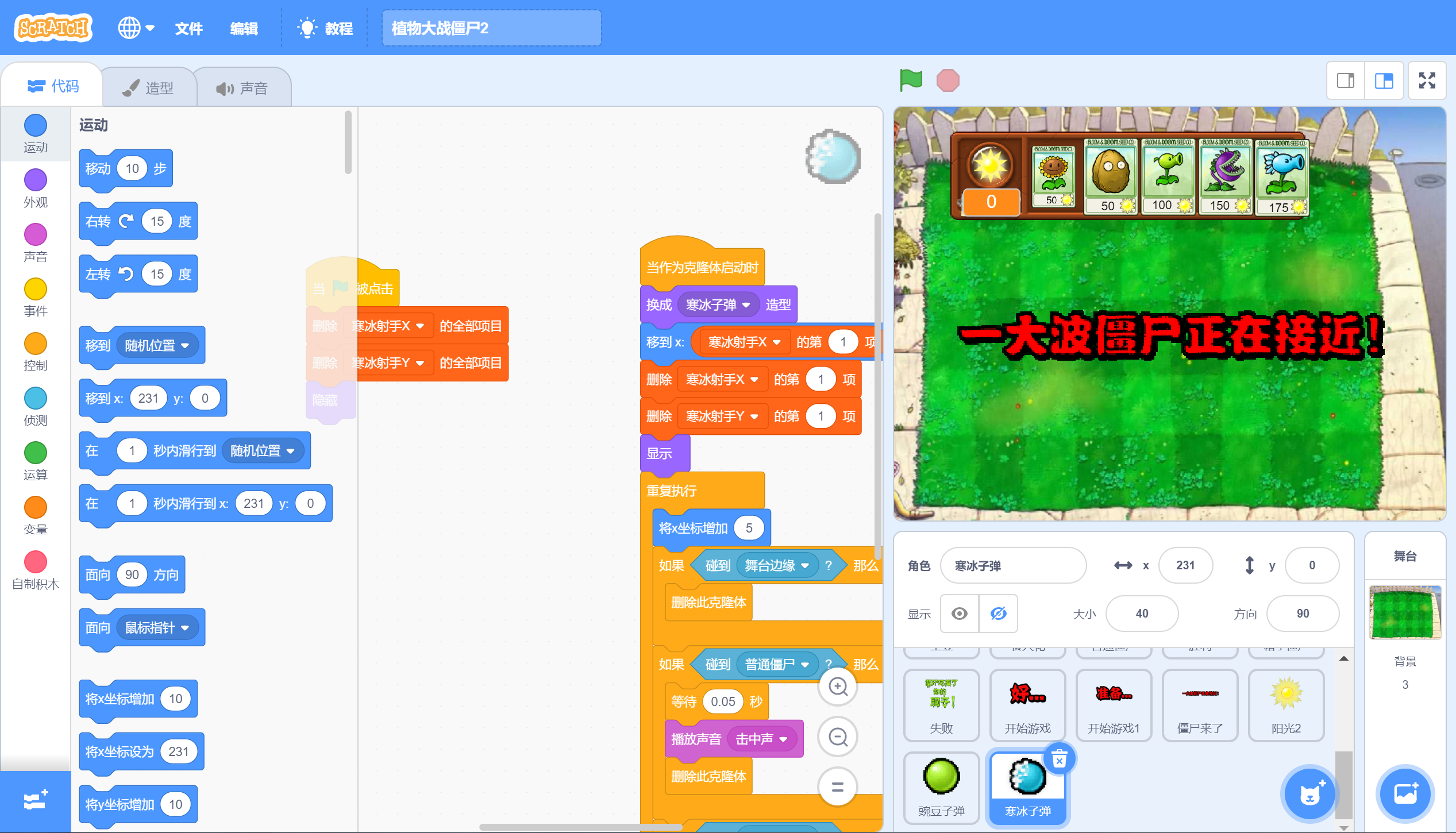Viewport: 1456px width, 833px height.
Task: Click the choose a sprite button
Action: pos(1311,795)
